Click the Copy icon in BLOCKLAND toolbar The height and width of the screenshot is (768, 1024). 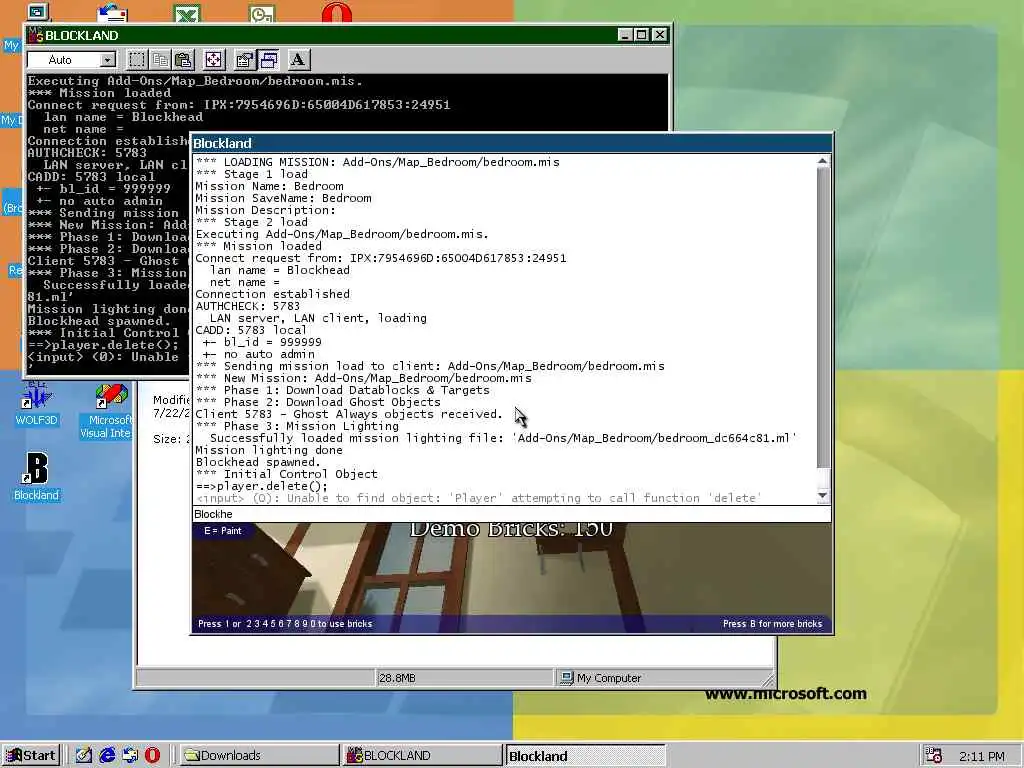(160, 60)
